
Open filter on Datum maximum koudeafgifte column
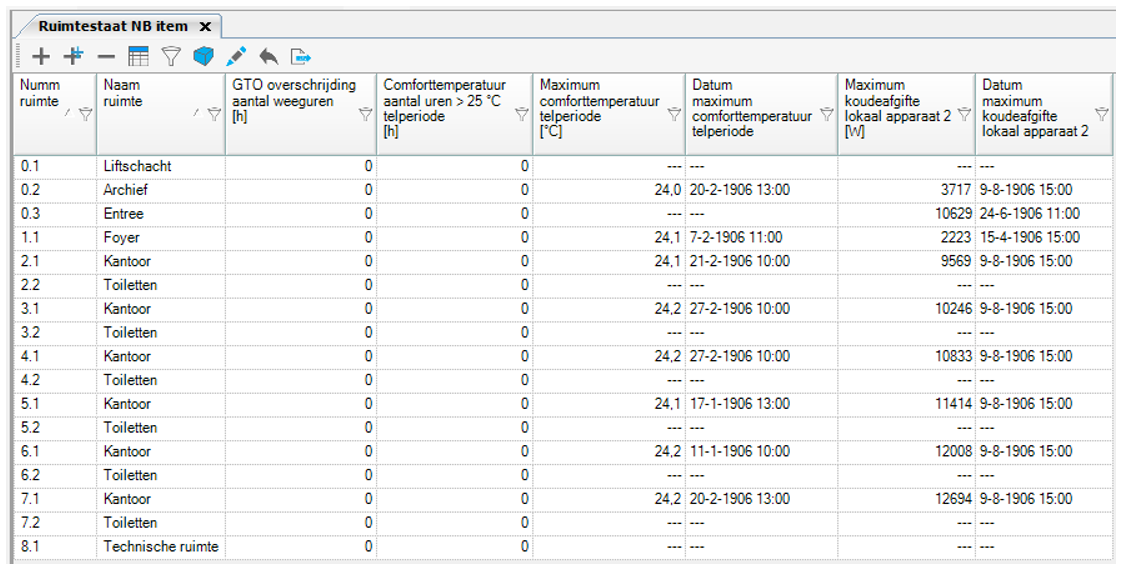click(x=1101, y=115)
